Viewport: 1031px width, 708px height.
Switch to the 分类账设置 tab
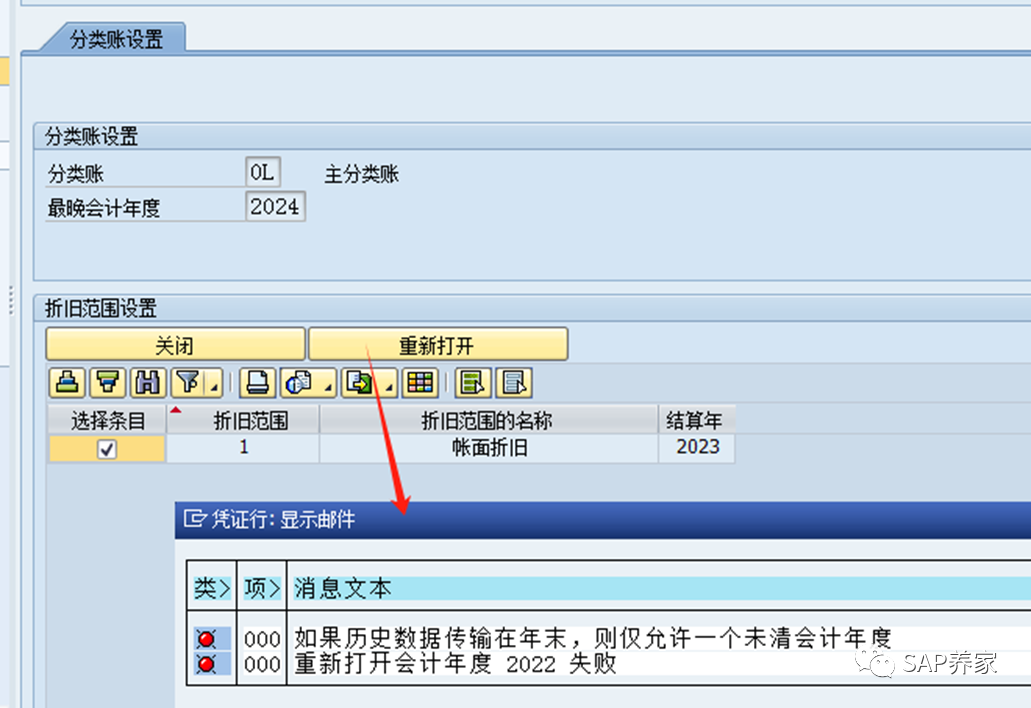tap(116, 39)
